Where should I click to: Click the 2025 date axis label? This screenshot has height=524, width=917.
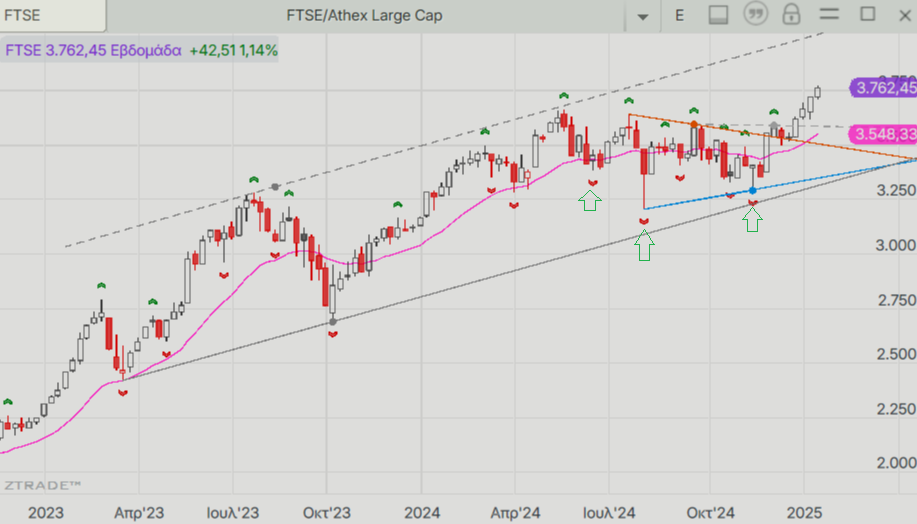pyautogui.click(x=804, y=513)
